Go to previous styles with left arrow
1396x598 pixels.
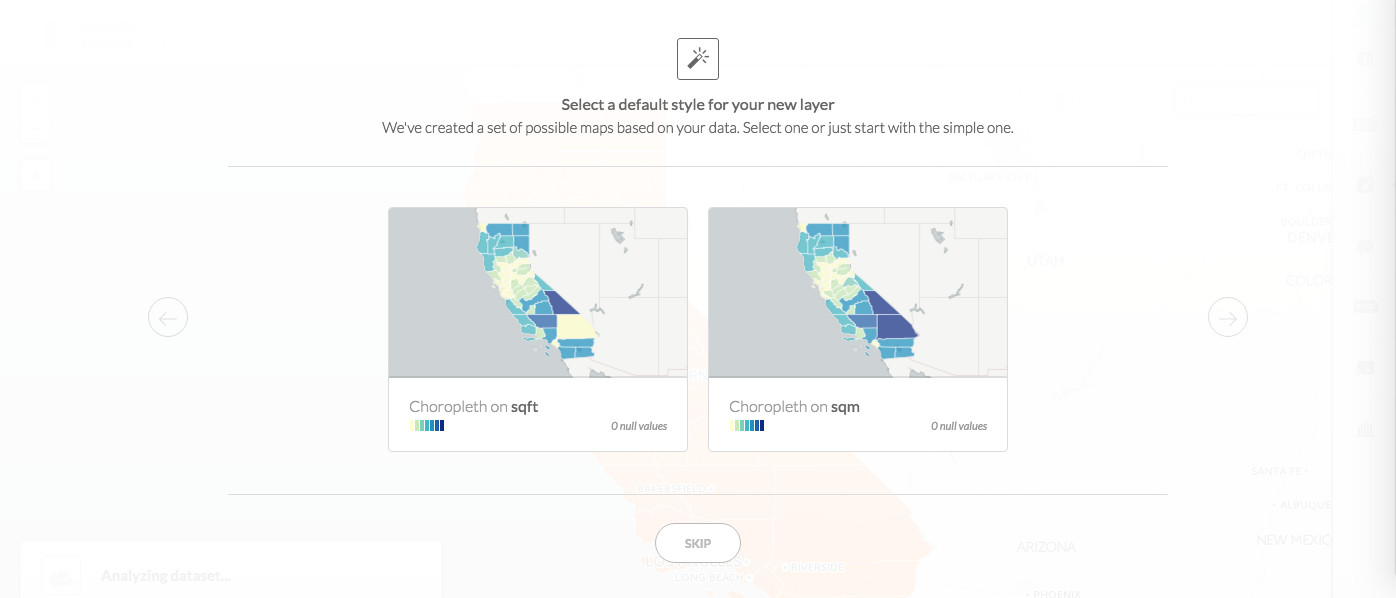tap(168, 317)
